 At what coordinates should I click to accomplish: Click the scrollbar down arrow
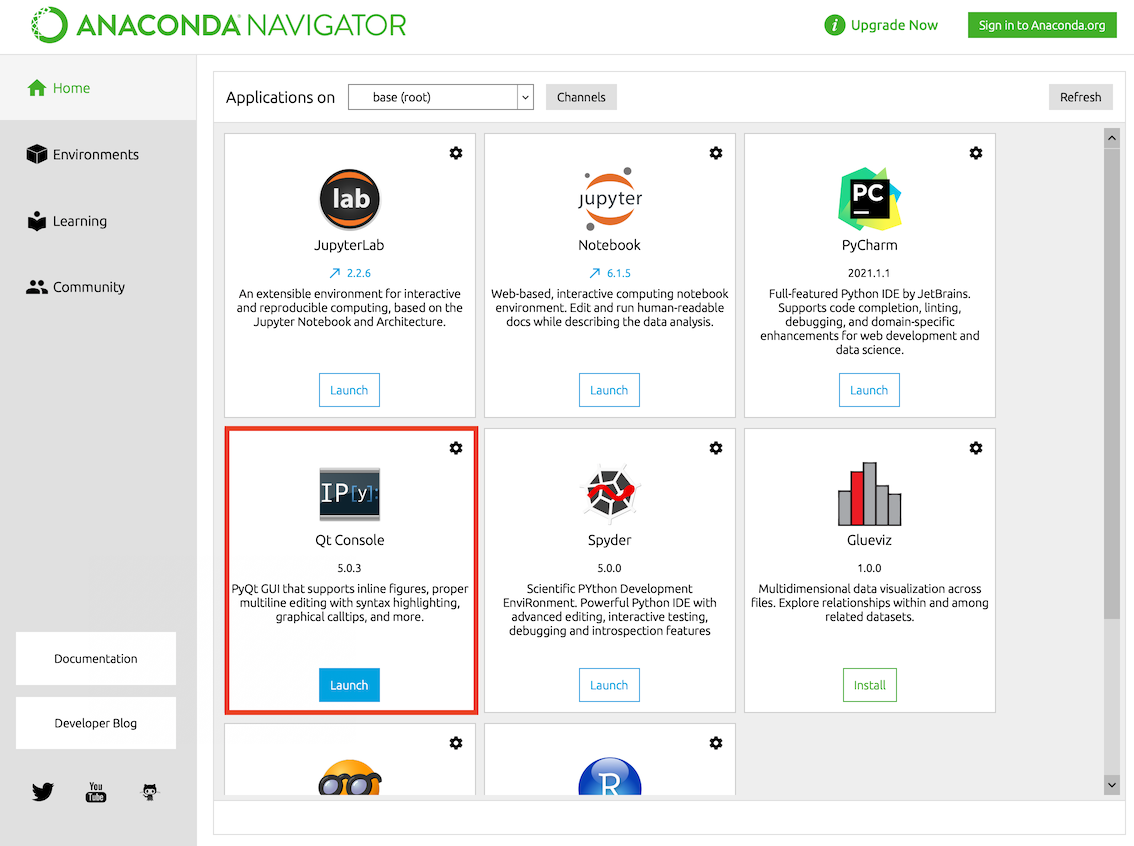pyautogui.click(x=1111, y=786)
